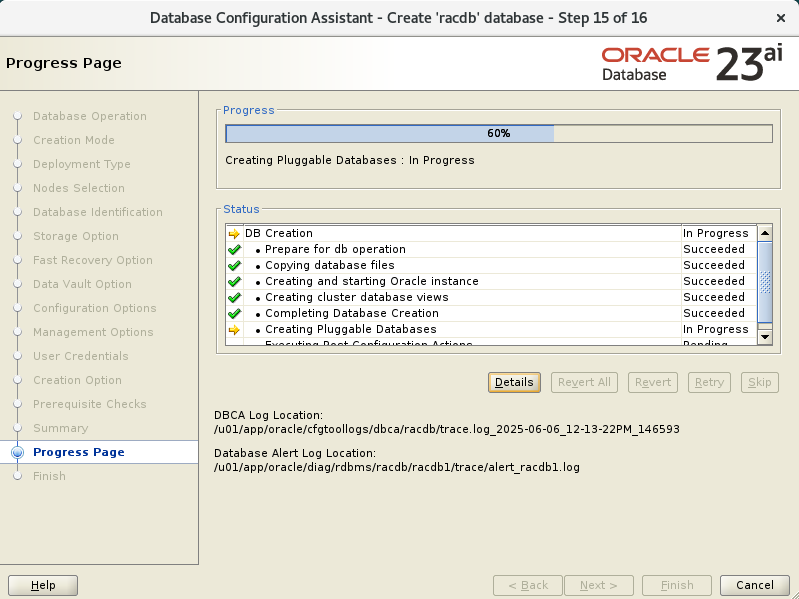The image size is (799, 599).
Task: Click the disabled Finish button
Action: (x=677, y=585)
